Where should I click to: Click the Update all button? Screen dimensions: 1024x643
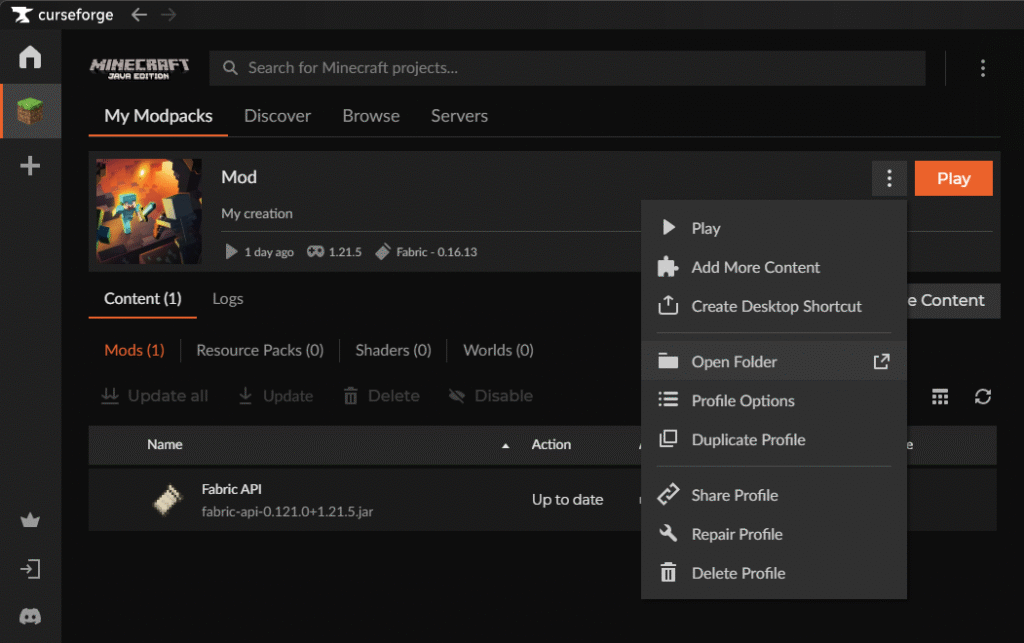(155, 396)
